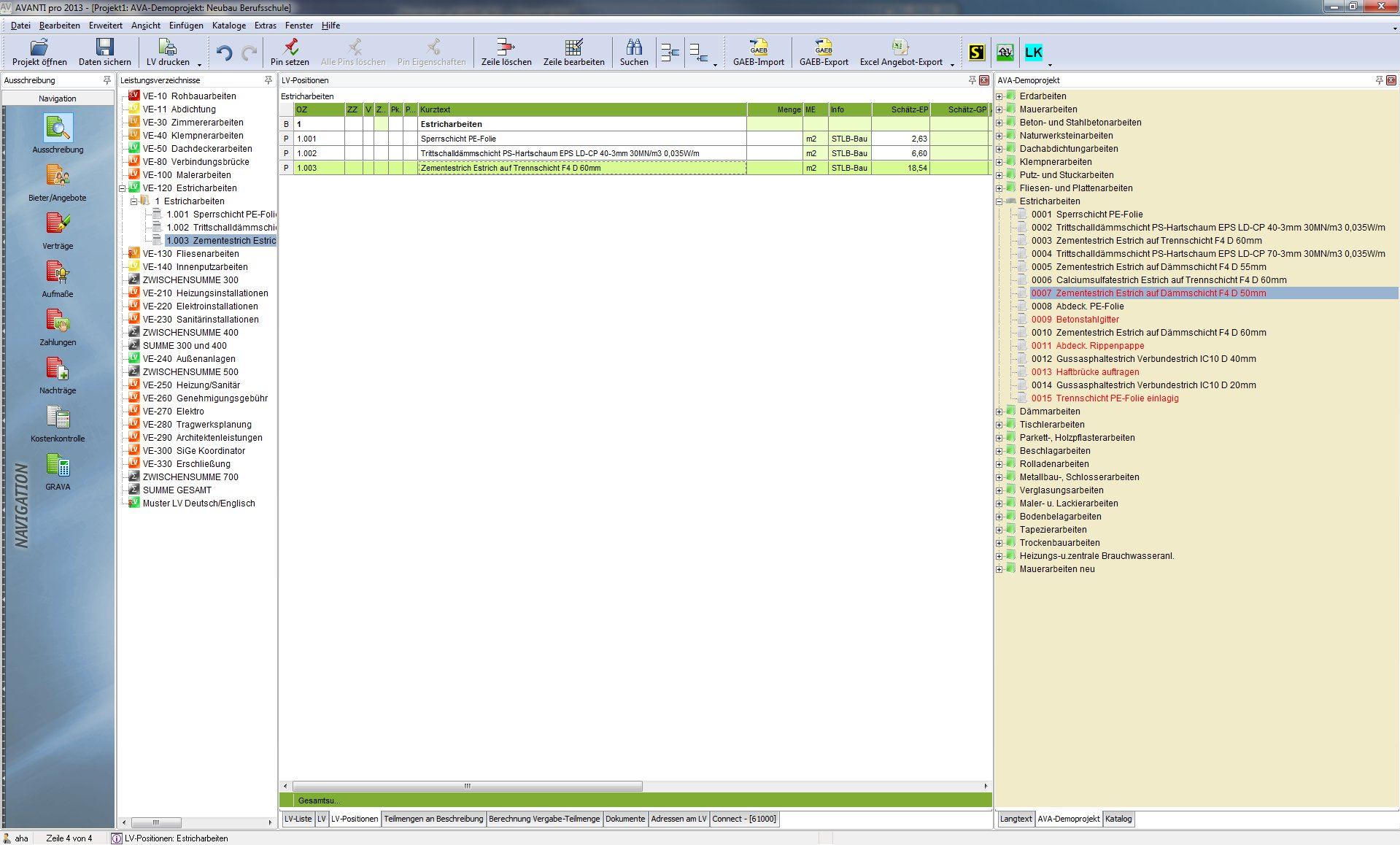Viewport: 1400px width, 845px height.
Task: Pin the AVA-Demoprojekt panel
Action: point(1379,80)
